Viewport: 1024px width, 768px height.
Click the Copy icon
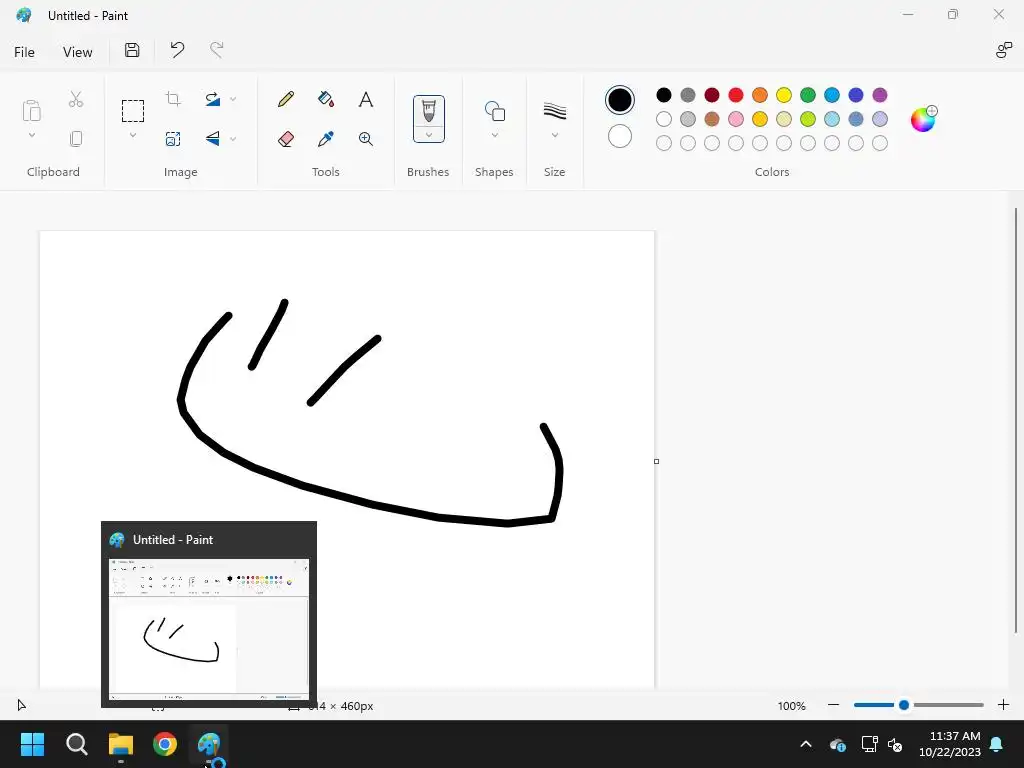(x=76, y=138)
